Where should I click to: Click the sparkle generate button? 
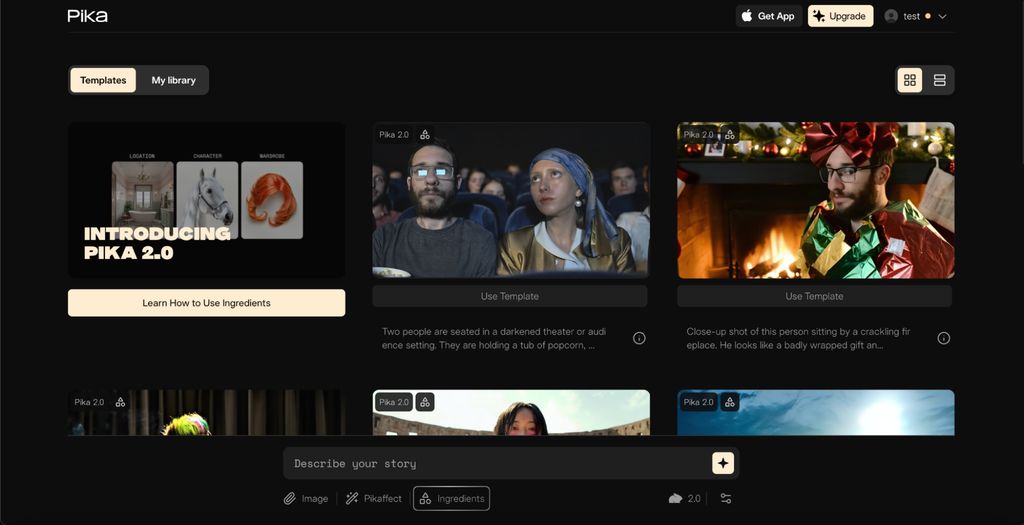(x=723, y=463)
